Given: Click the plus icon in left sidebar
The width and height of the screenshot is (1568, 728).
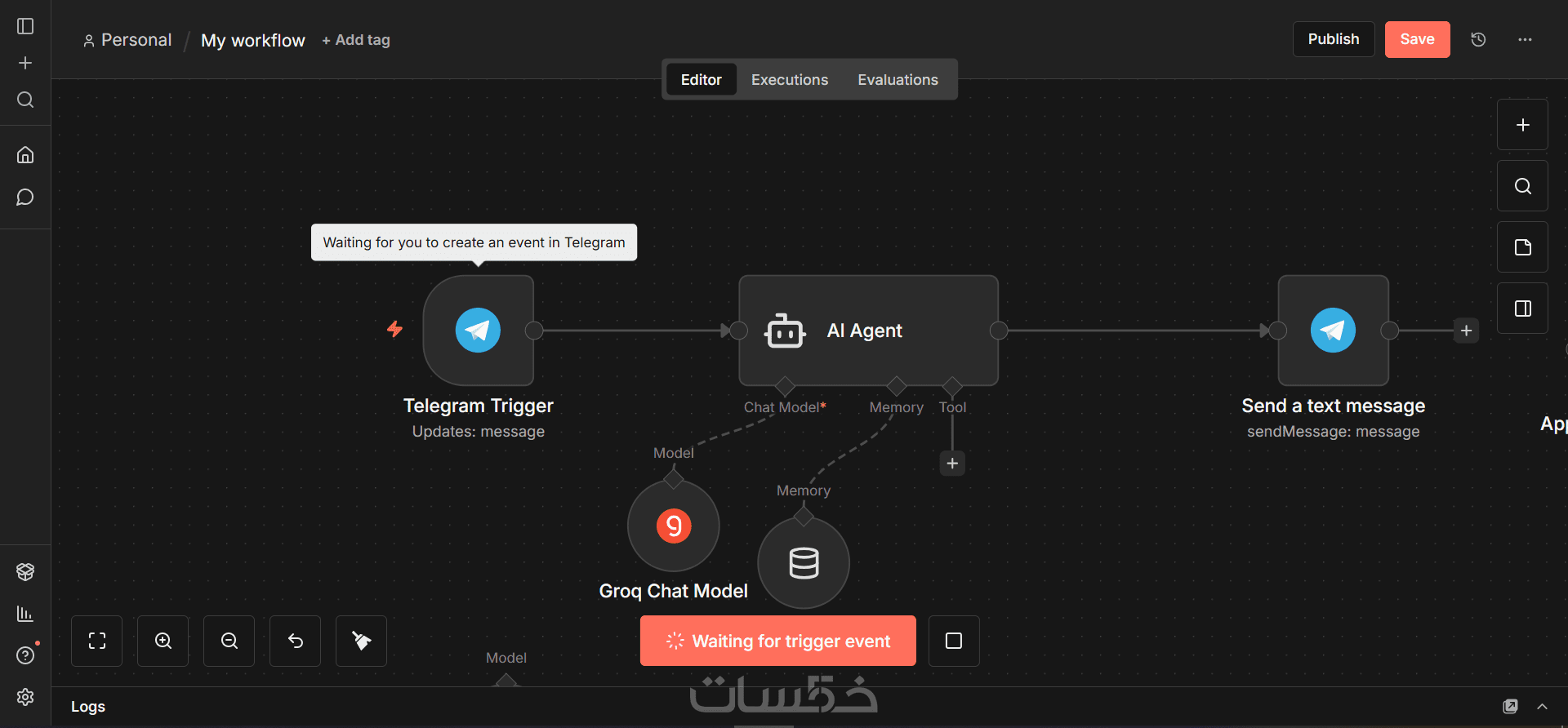Looking at the screenshot, I should (25, 63).
